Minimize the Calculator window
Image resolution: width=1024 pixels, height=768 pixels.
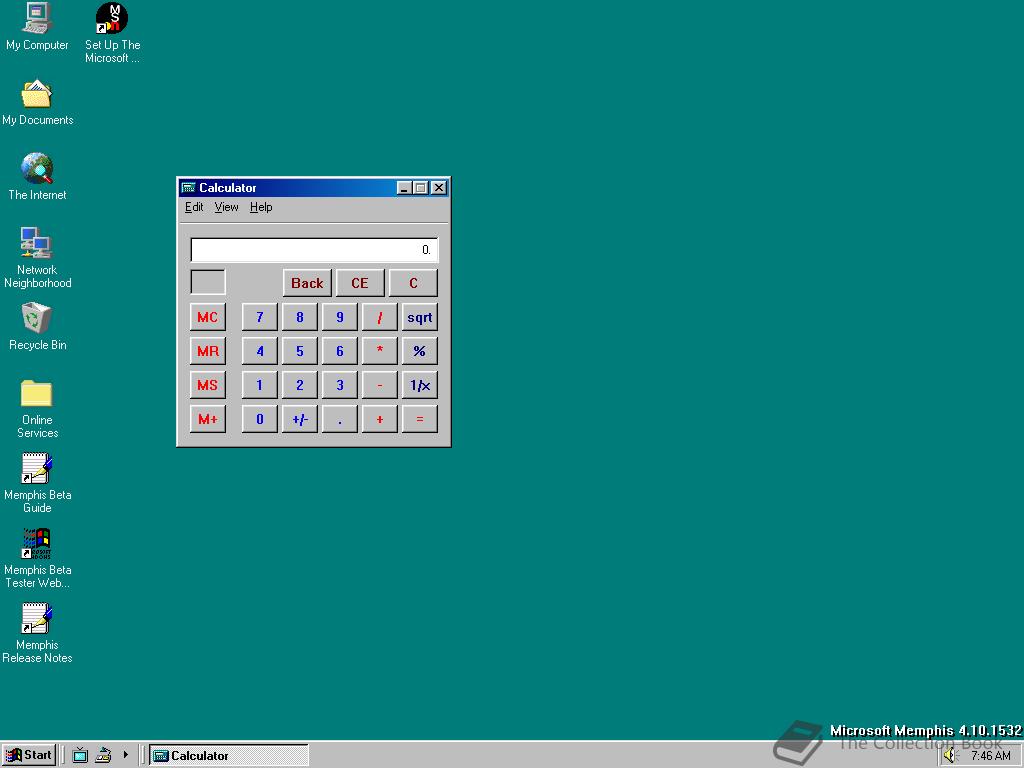pyautogui.click(x=404, y=188)
